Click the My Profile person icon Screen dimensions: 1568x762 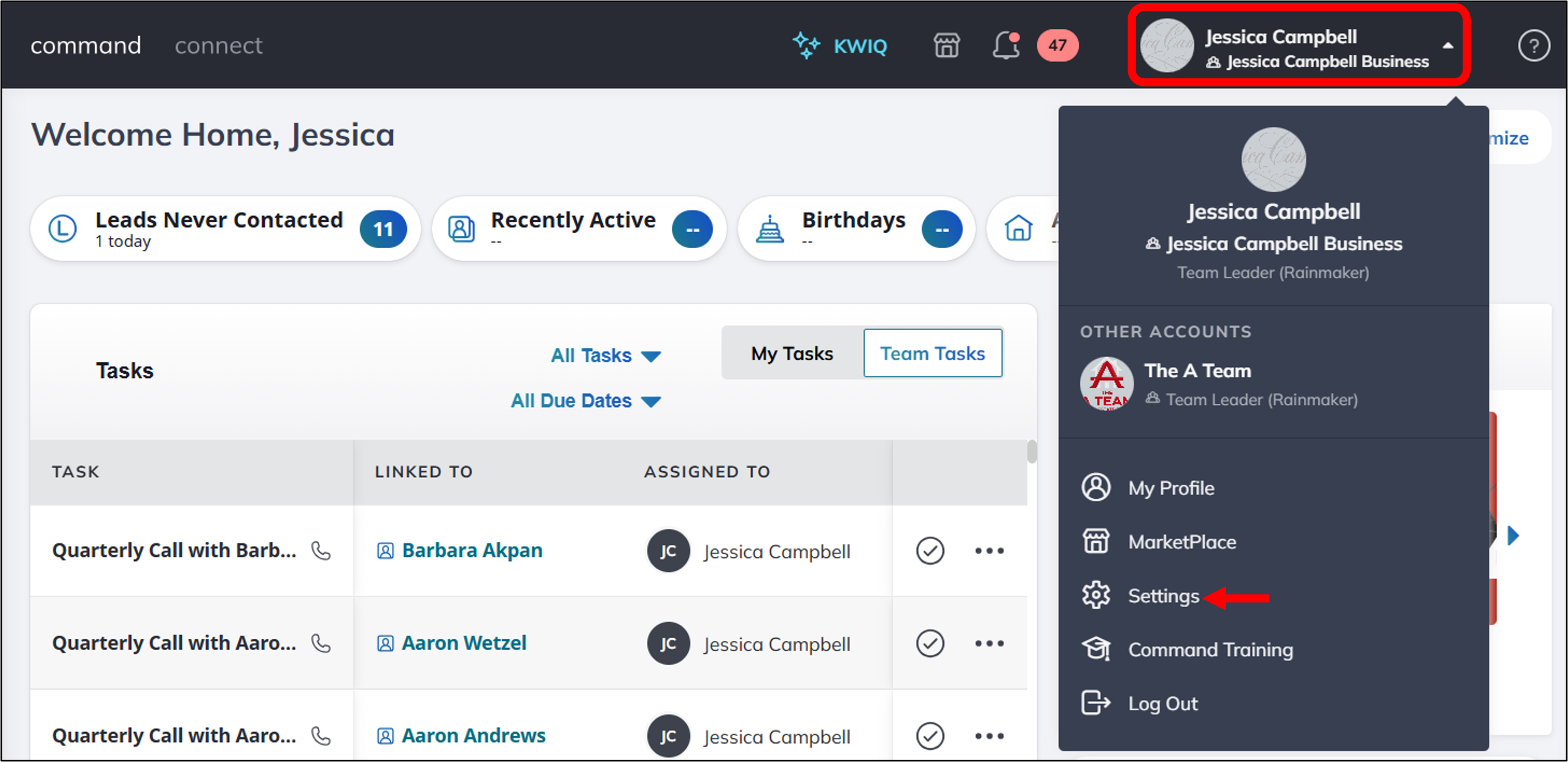[1095, 487]
